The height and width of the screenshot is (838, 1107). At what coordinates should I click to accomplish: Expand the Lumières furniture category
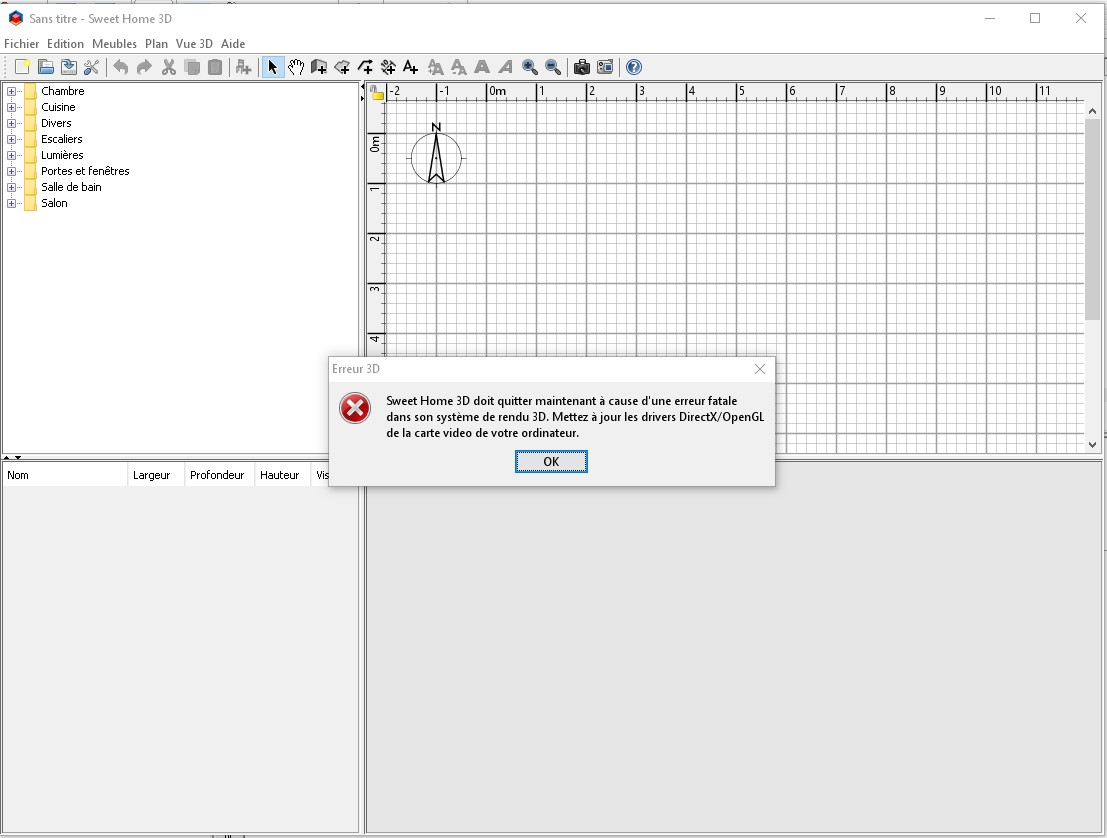11,155
